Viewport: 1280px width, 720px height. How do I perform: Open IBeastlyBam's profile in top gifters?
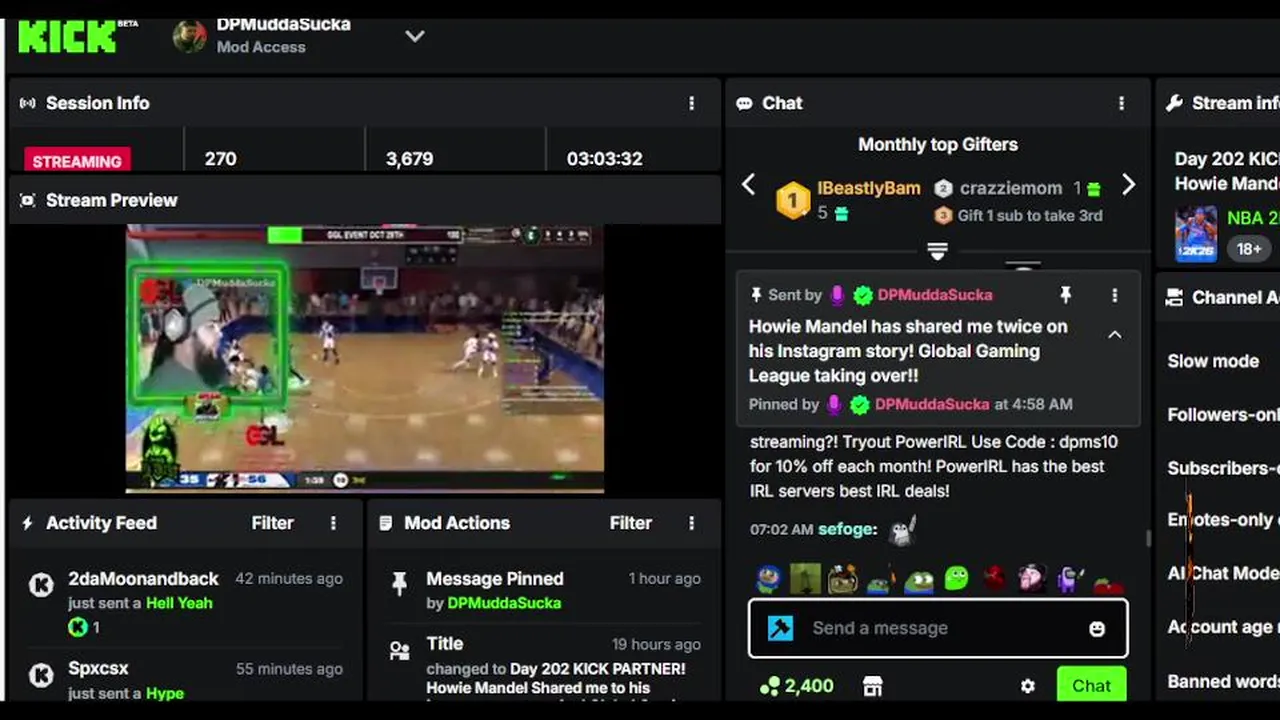[x=868, y=188]
